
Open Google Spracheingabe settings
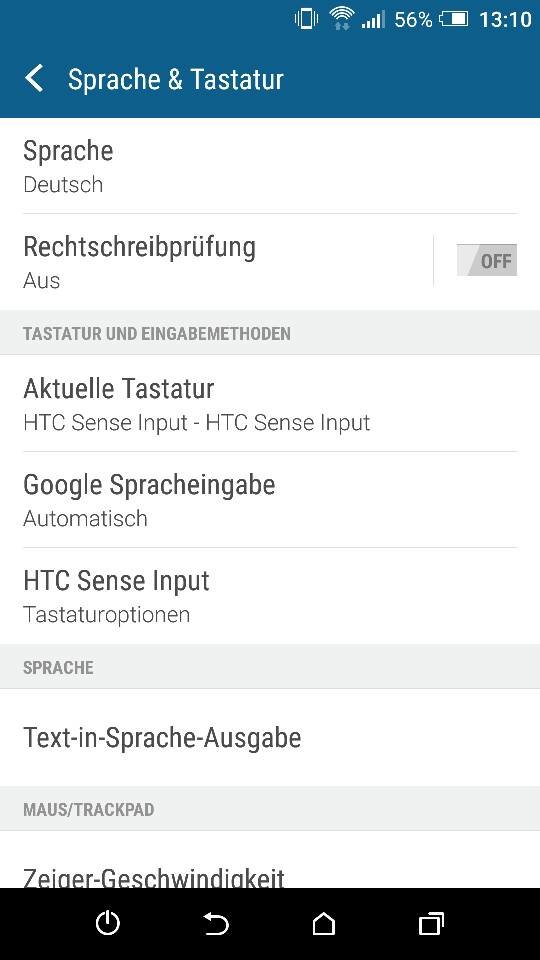(x=270, y=500)
